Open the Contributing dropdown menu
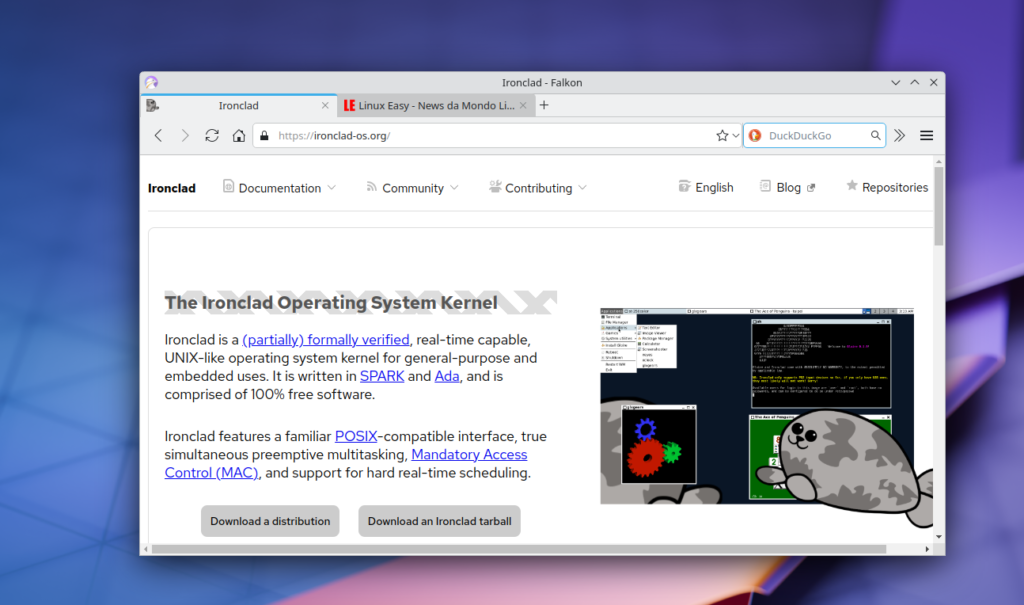 click(537, 187)
